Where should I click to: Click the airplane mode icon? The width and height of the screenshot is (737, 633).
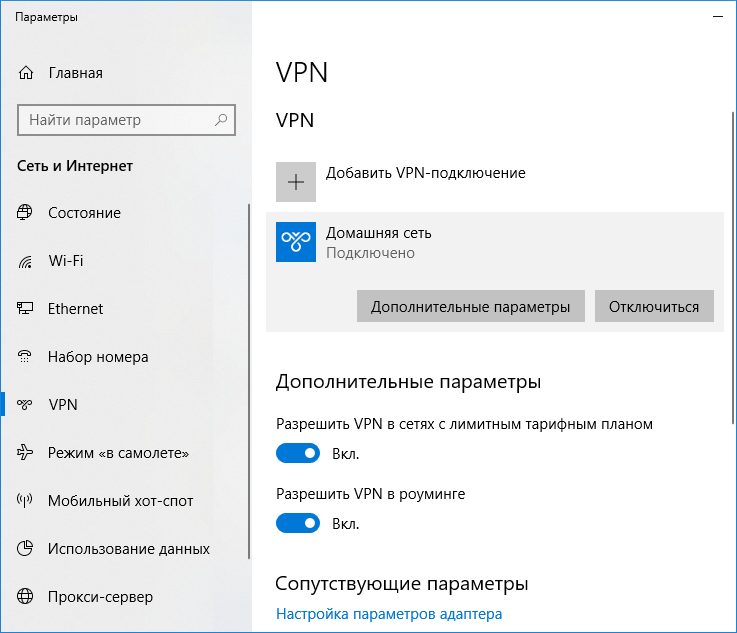26,453
